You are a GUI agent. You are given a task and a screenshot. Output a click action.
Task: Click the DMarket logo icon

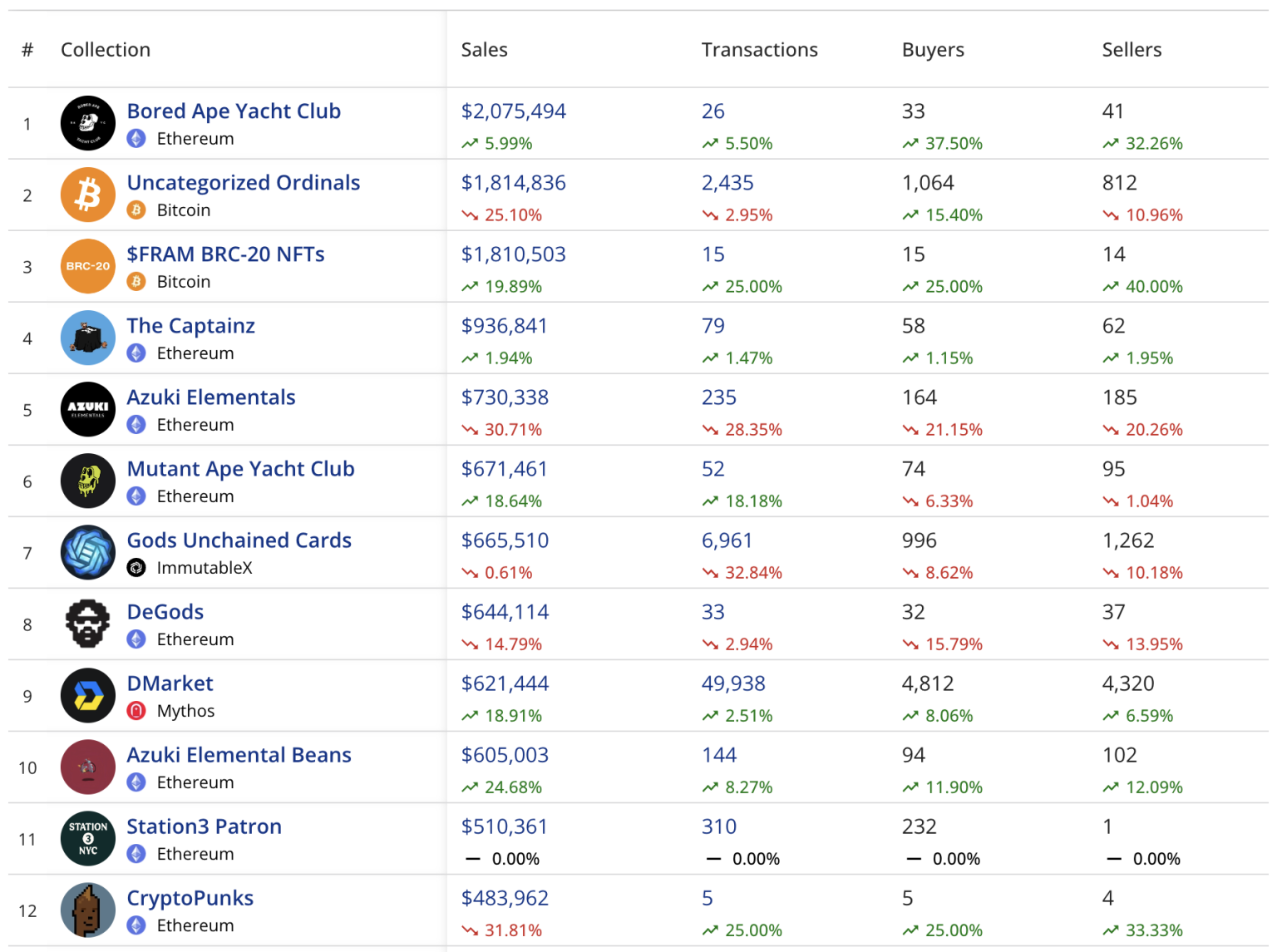coord(87,695)
